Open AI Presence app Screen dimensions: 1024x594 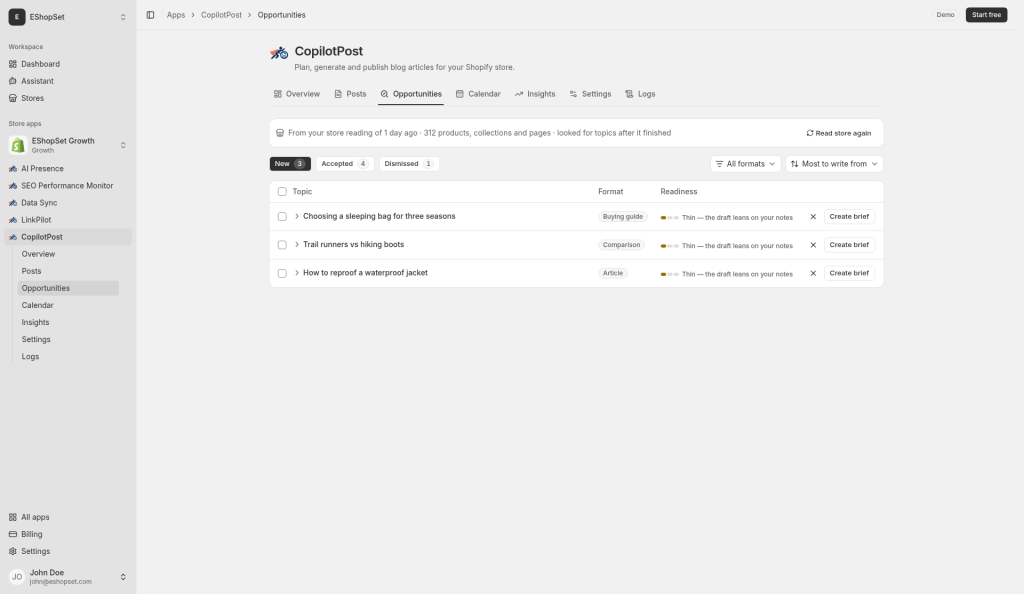point(68,168)
